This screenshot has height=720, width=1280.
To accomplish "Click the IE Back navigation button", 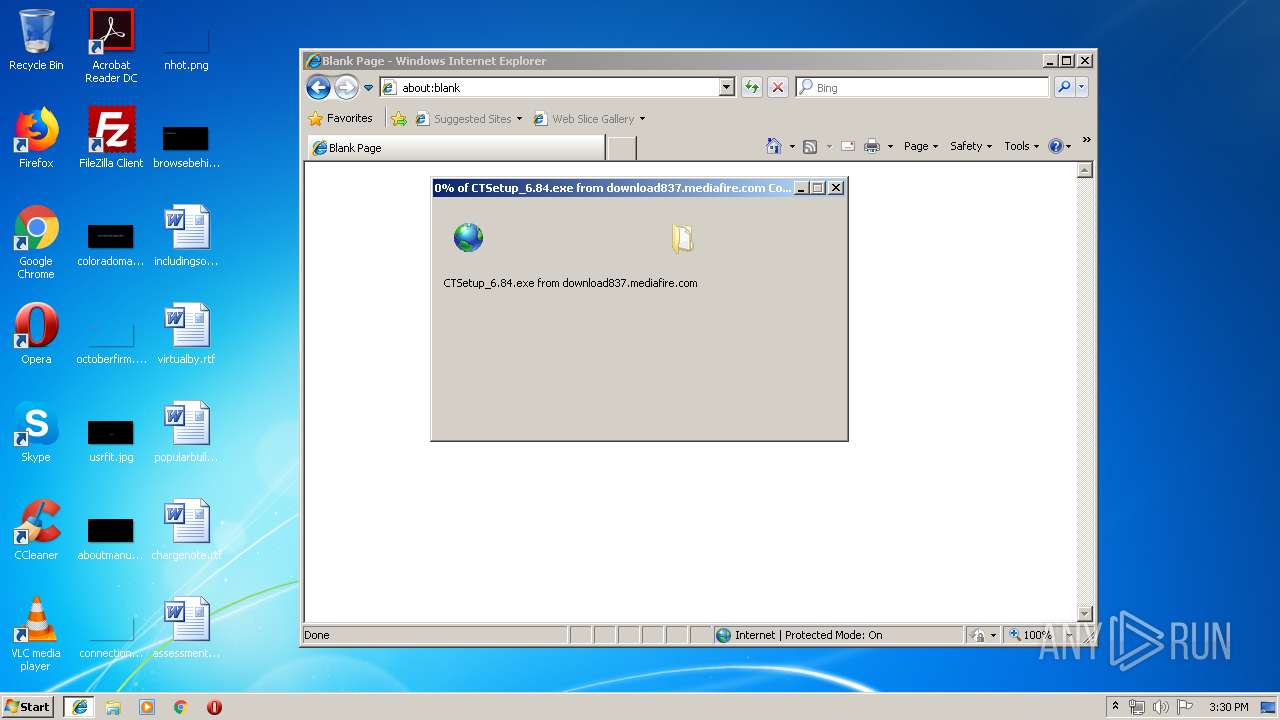I will tap(318, 87).
